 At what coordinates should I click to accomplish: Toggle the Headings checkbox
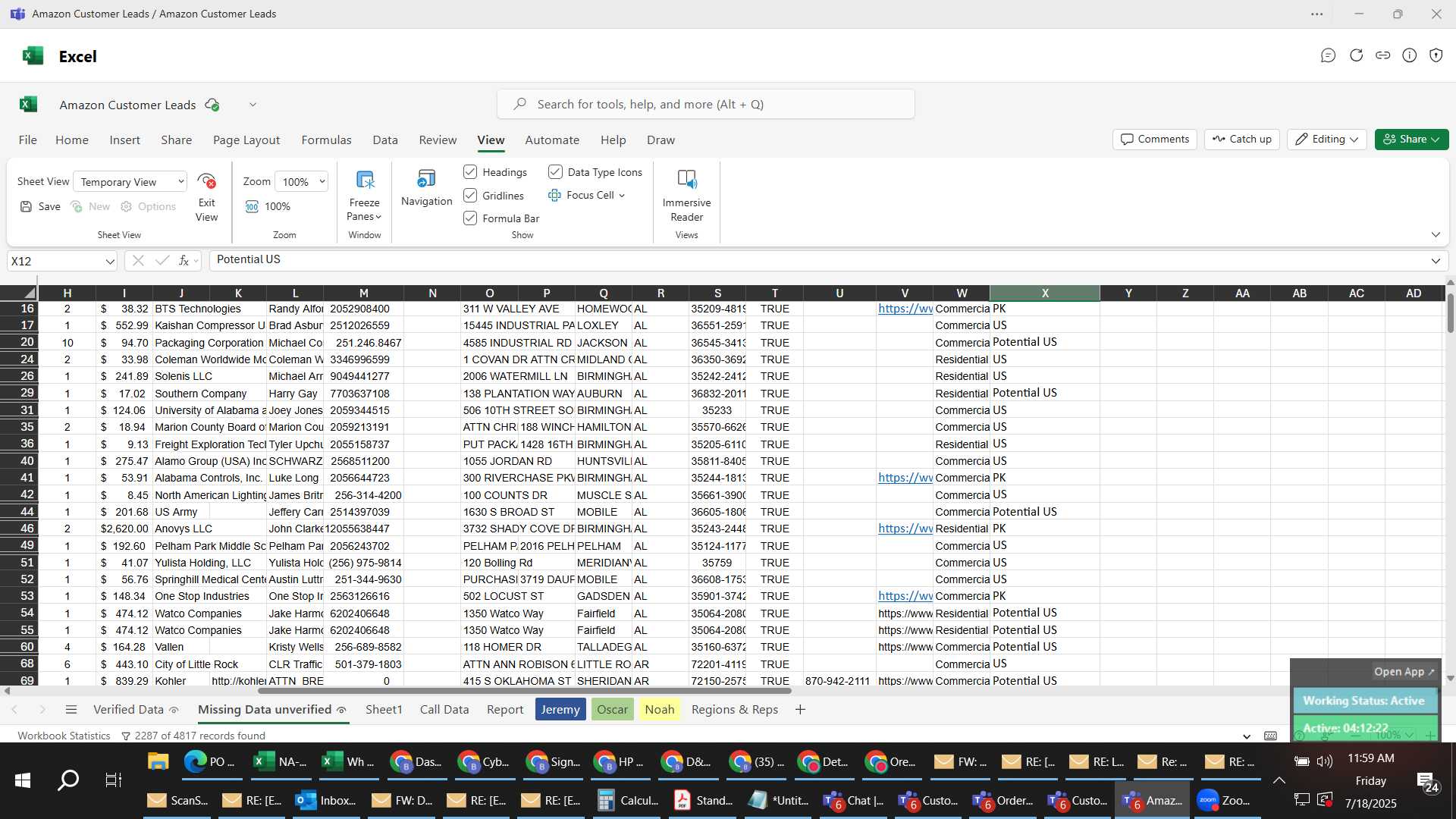pos(470,172)
